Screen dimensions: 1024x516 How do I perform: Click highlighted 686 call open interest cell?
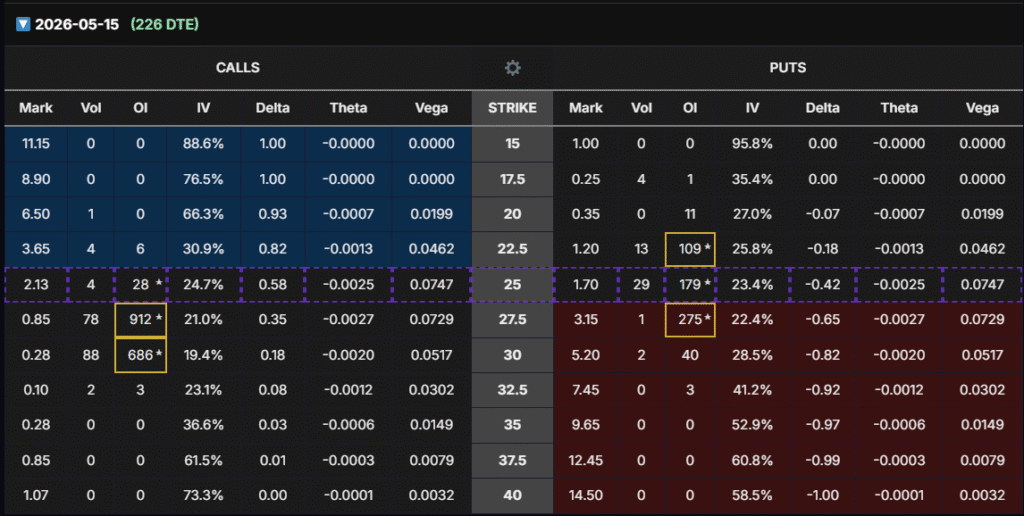[x=141, y=354]
